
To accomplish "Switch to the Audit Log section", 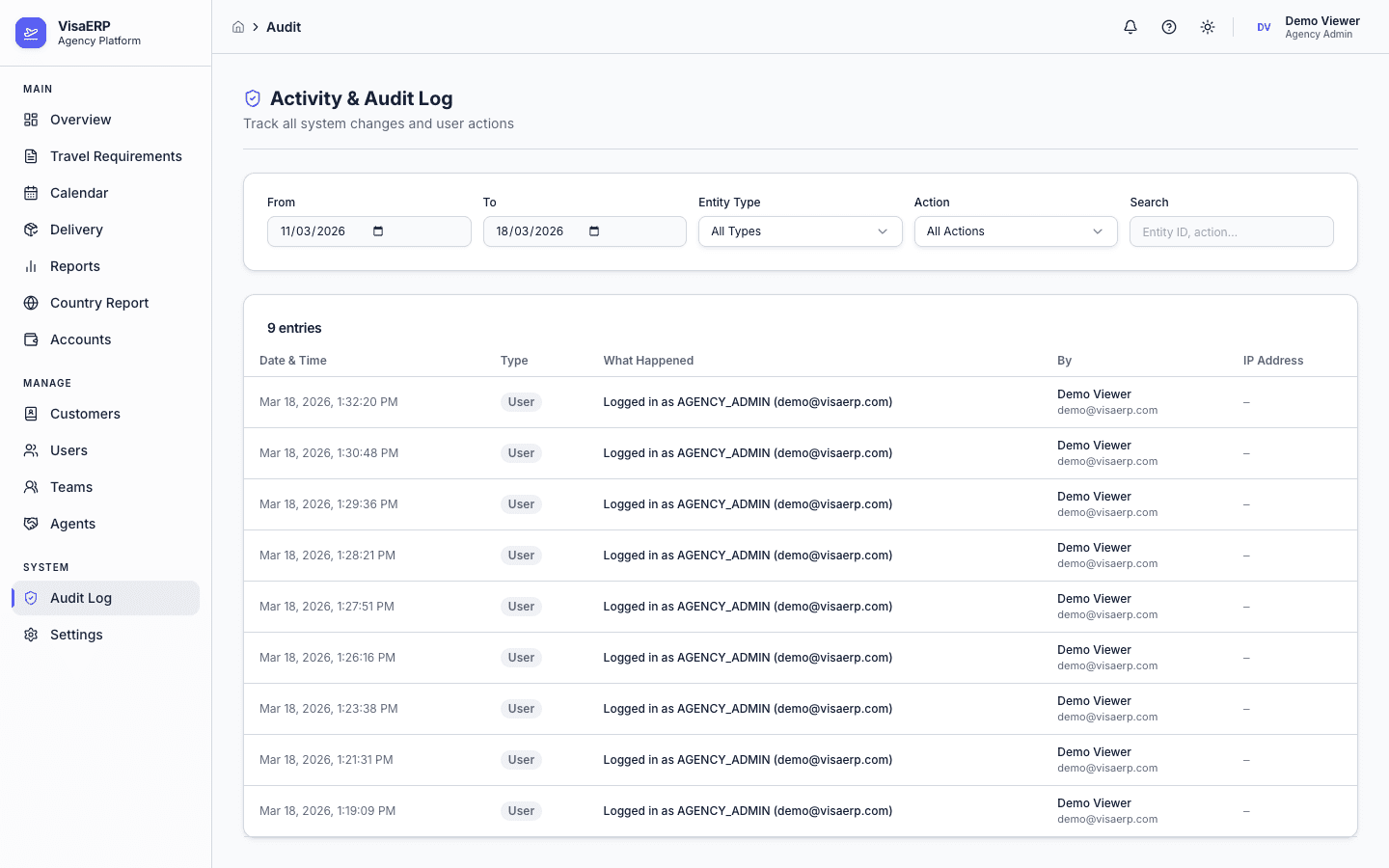I will click(x=80, y=598).
